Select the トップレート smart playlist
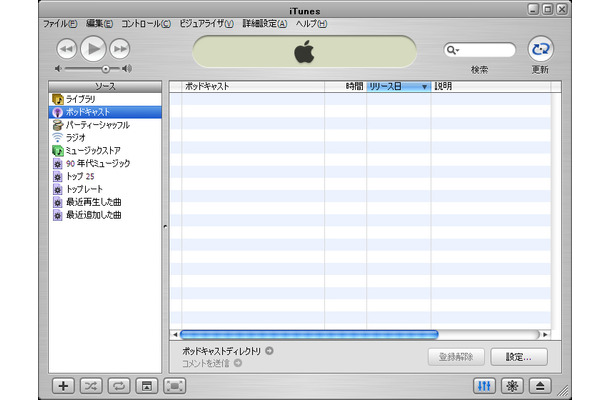 coord(105,189)
